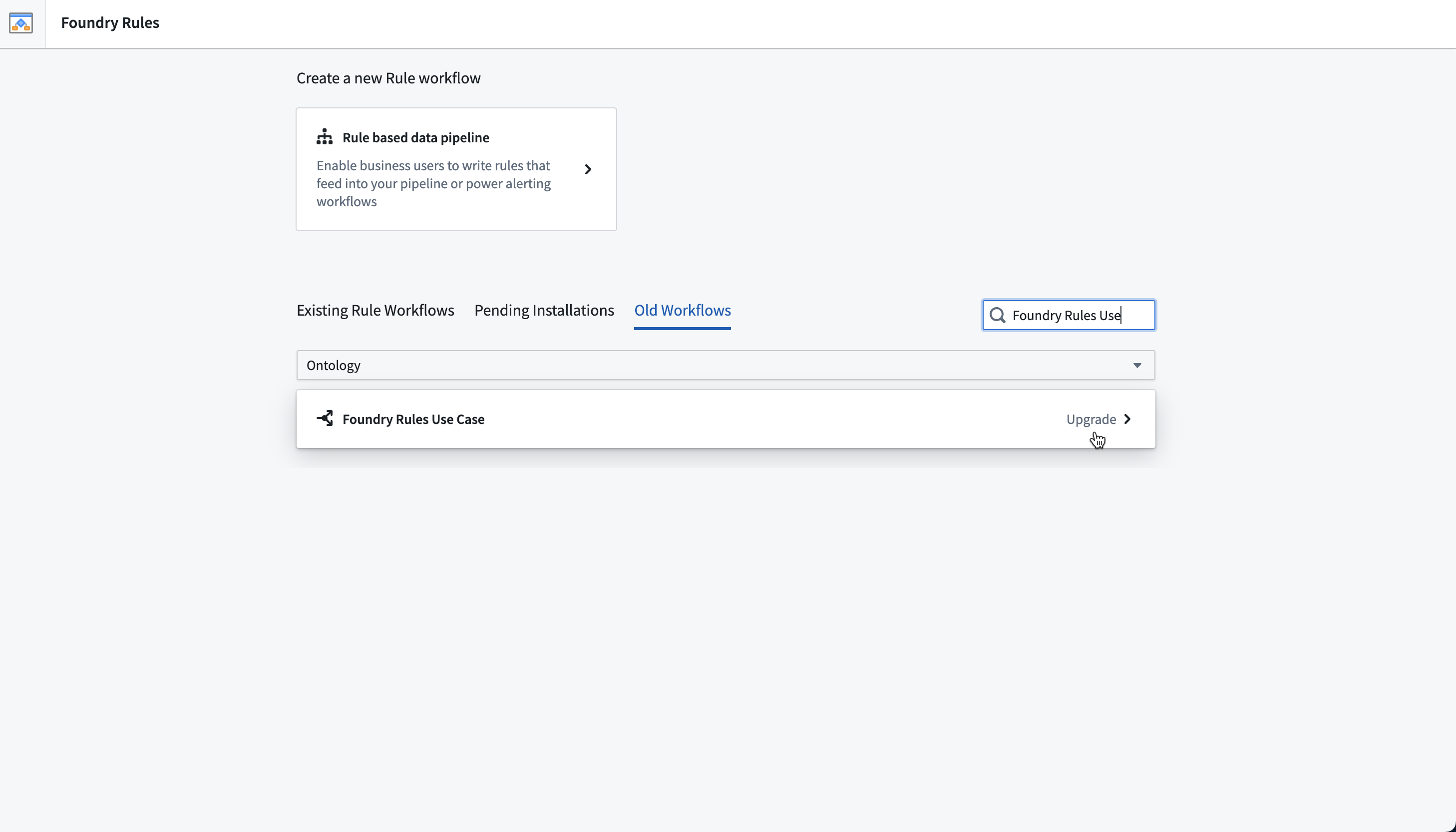Click the magnifier icon in the search box
Image resolution: width=1456 pixels, height=832 pixels.
(x=997, y=316)
